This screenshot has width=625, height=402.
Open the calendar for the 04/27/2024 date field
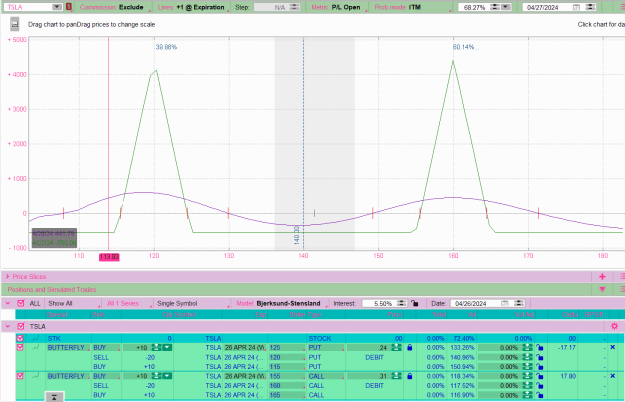pos(576,7)
